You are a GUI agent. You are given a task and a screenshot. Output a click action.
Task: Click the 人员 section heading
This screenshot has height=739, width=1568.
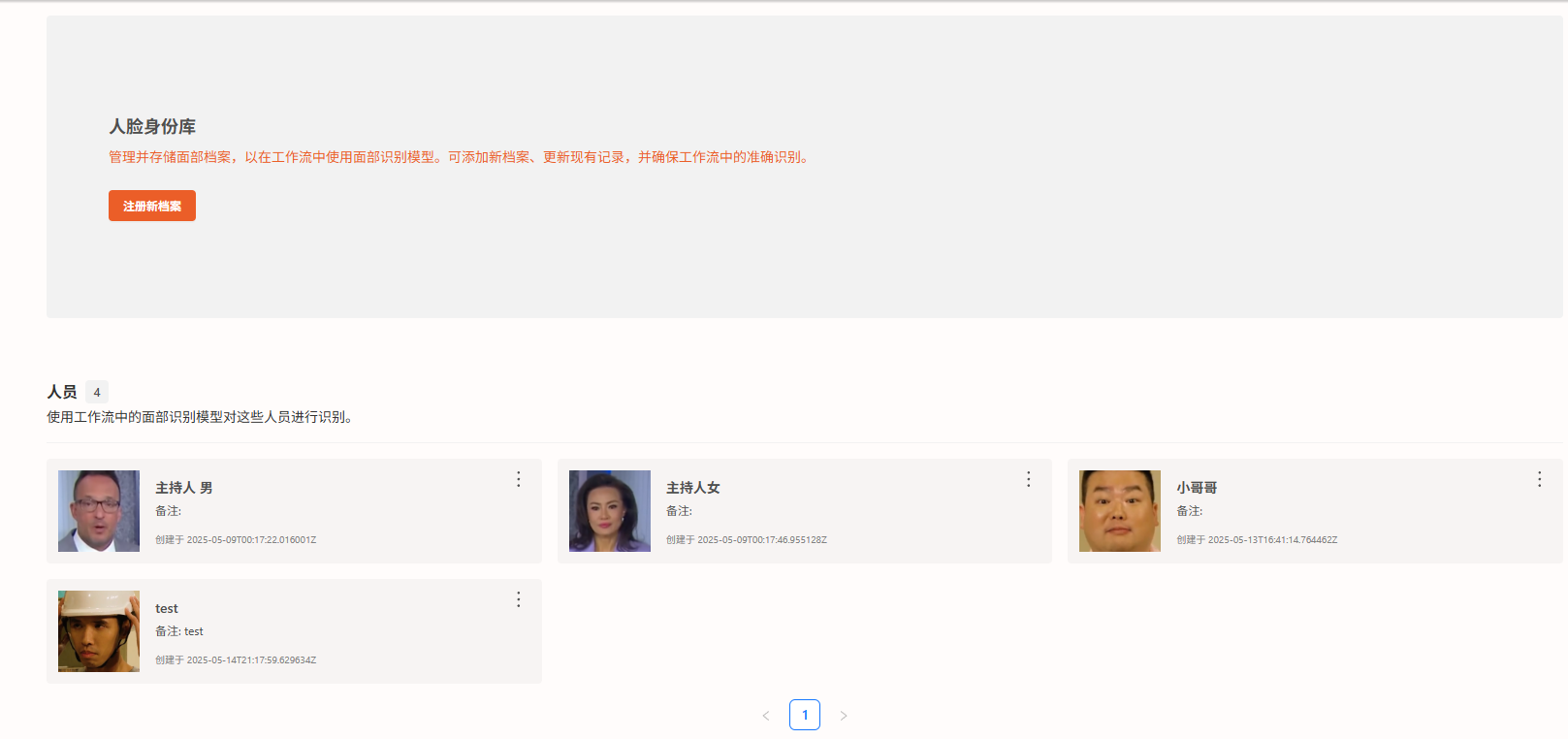[62, 392]
